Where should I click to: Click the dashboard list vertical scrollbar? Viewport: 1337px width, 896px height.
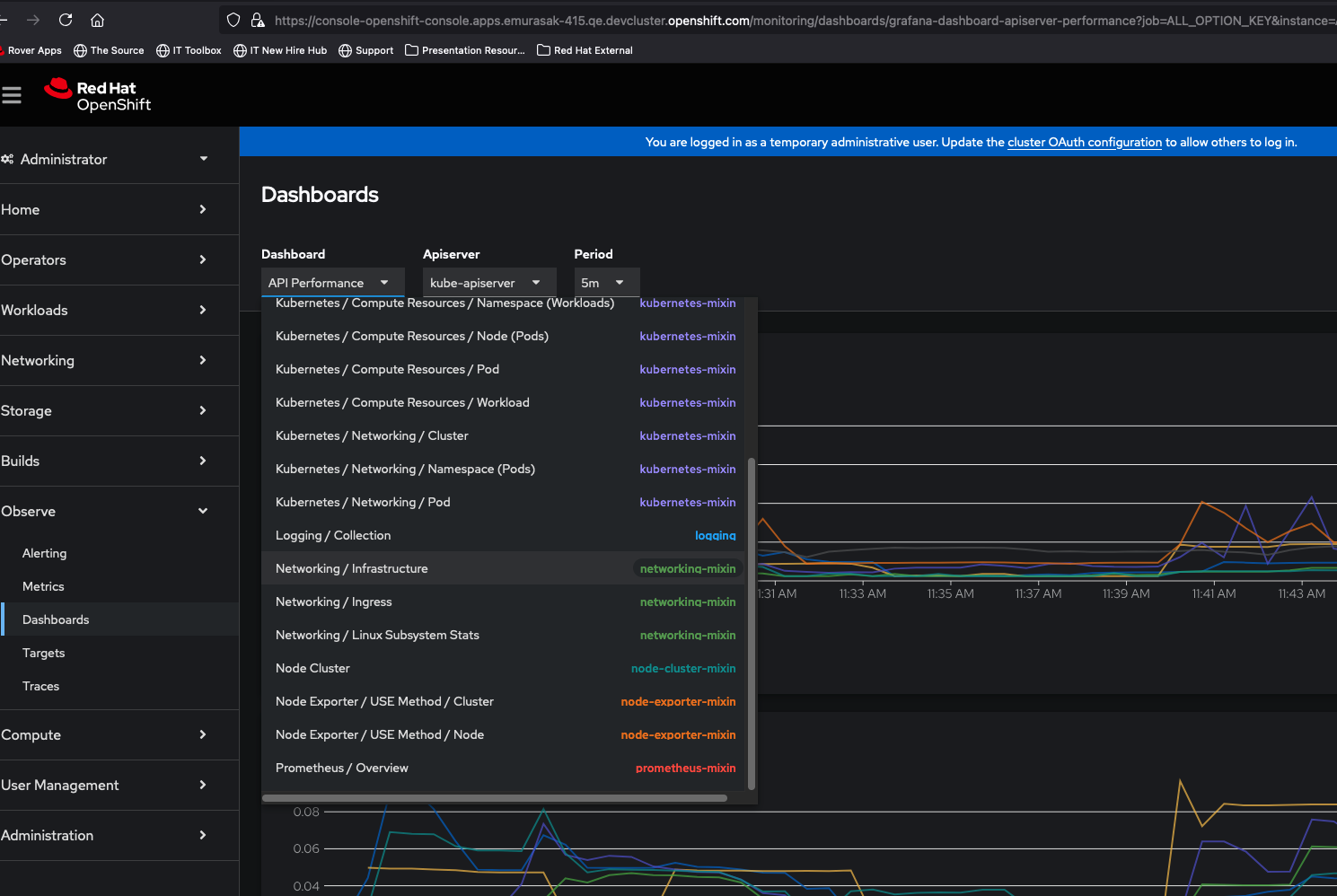[x=751, y=623]
